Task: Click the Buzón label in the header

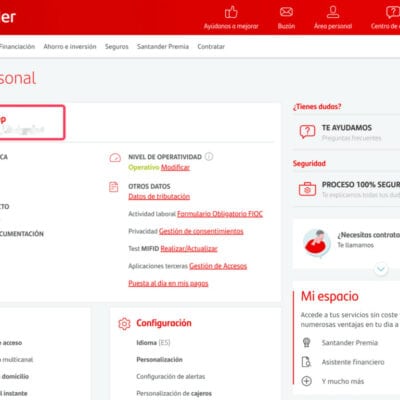Action: (x=286, y=26)
